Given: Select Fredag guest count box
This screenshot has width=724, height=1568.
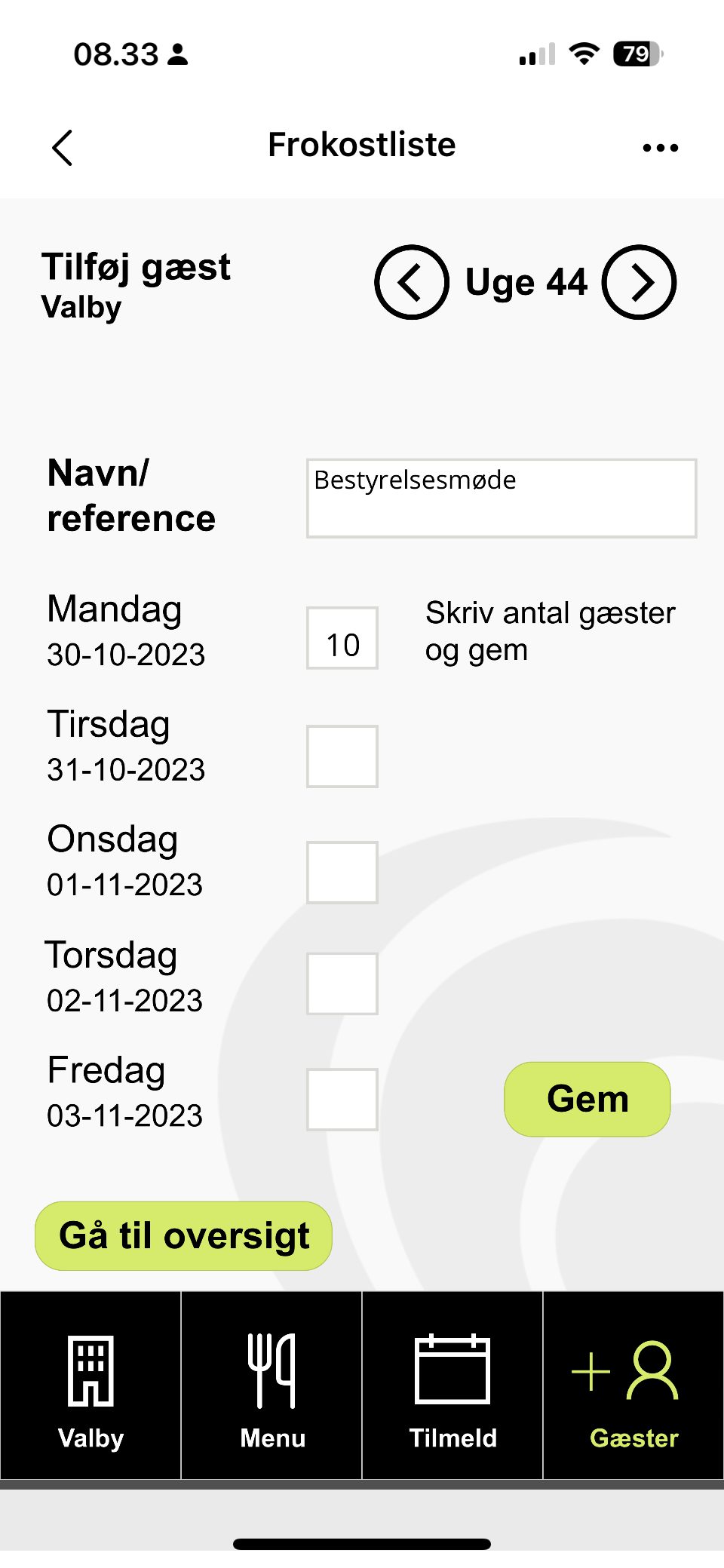Looking at the screenshot, I should tap(342, 1100).
